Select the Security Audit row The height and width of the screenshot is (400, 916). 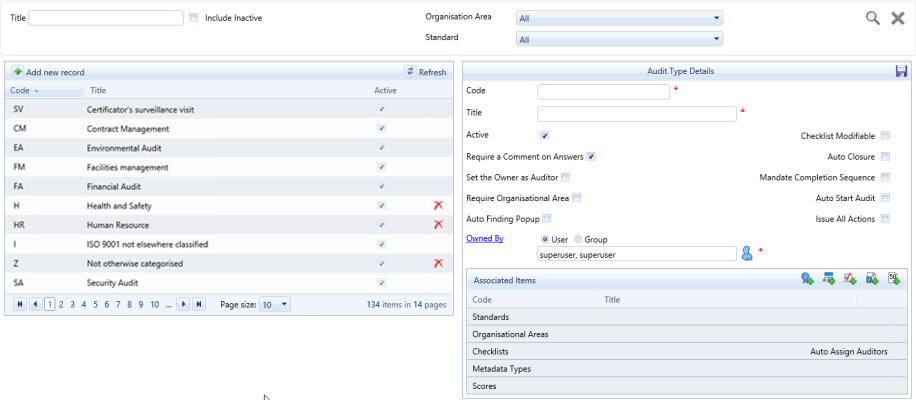(x=228, y=283)
